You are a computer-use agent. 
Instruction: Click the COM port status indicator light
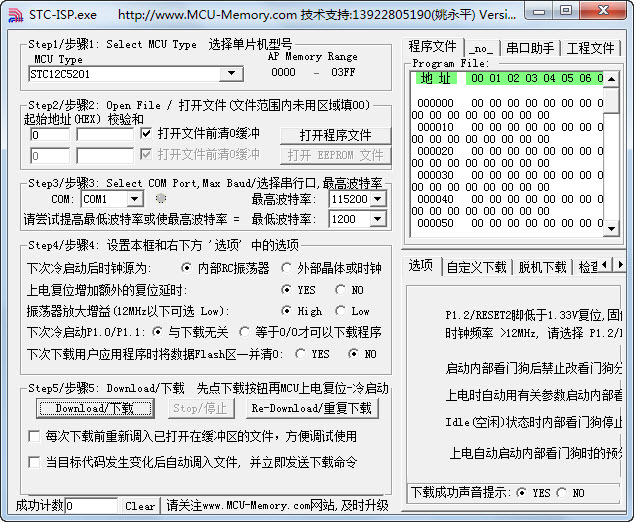161,199
